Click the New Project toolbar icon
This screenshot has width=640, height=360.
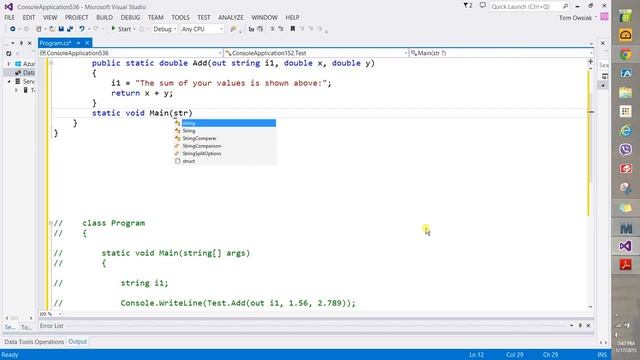39,29
